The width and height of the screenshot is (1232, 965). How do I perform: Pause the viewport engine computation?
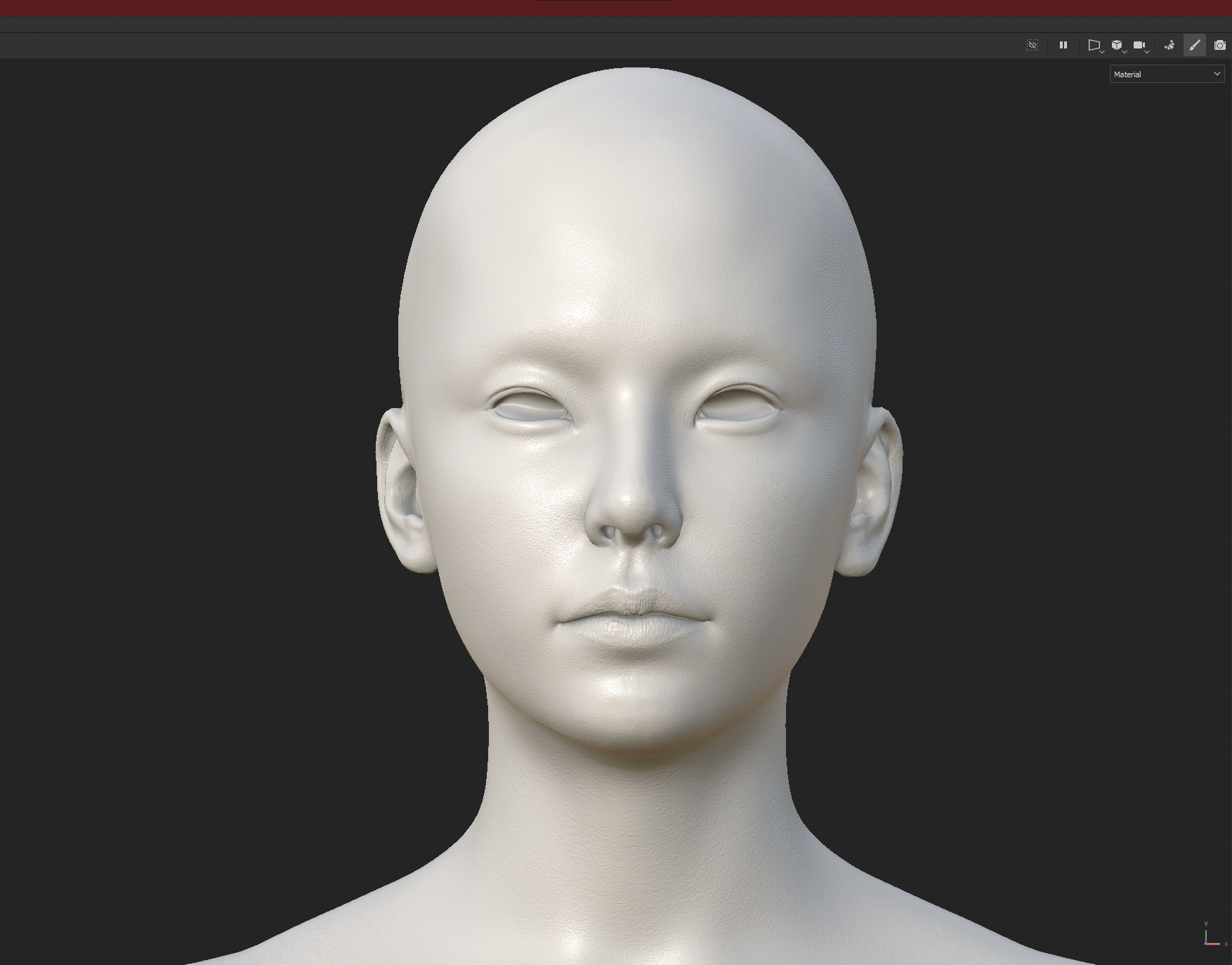pos(1063,46)
